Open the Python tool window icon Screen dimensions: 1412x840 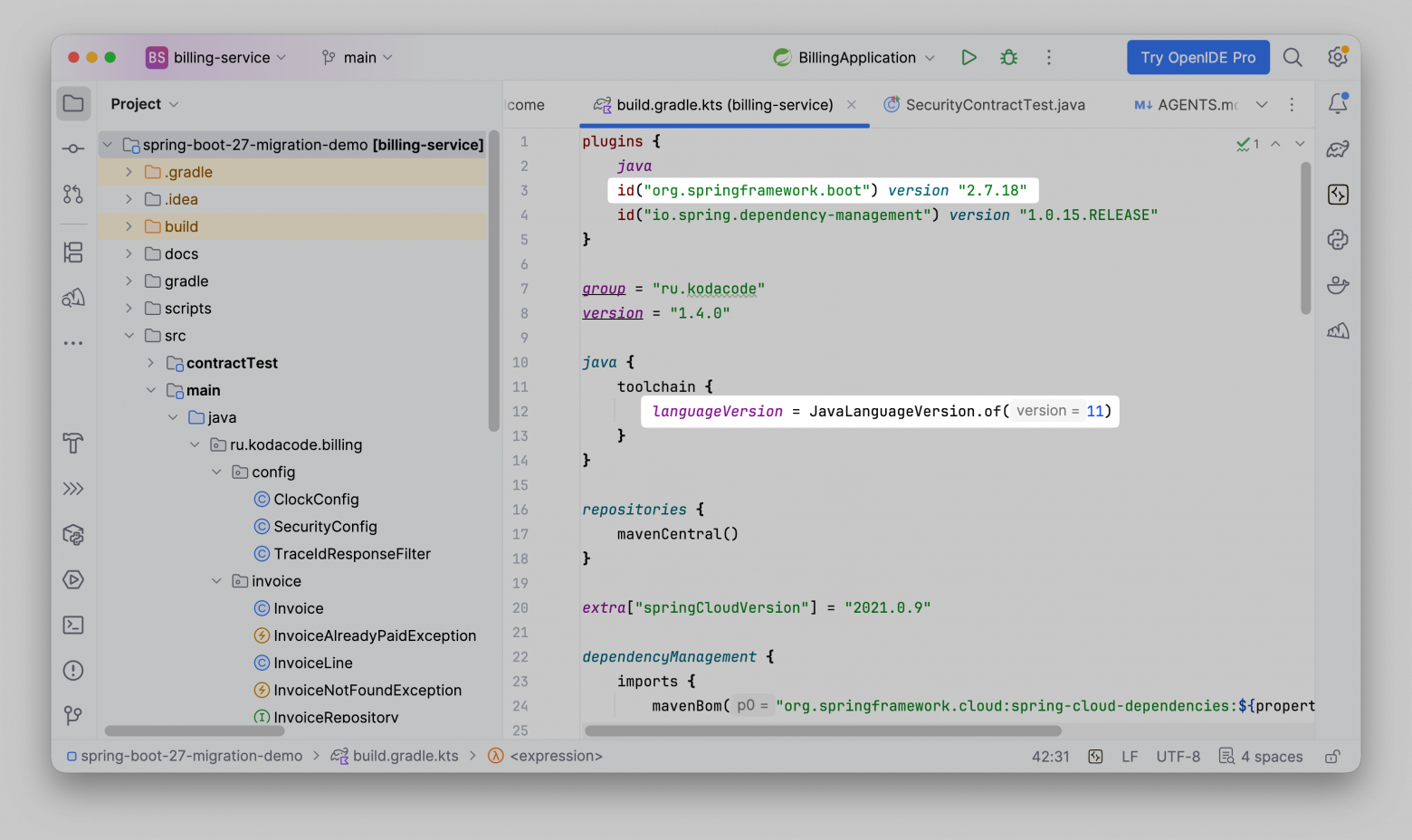coord(1338,239)
